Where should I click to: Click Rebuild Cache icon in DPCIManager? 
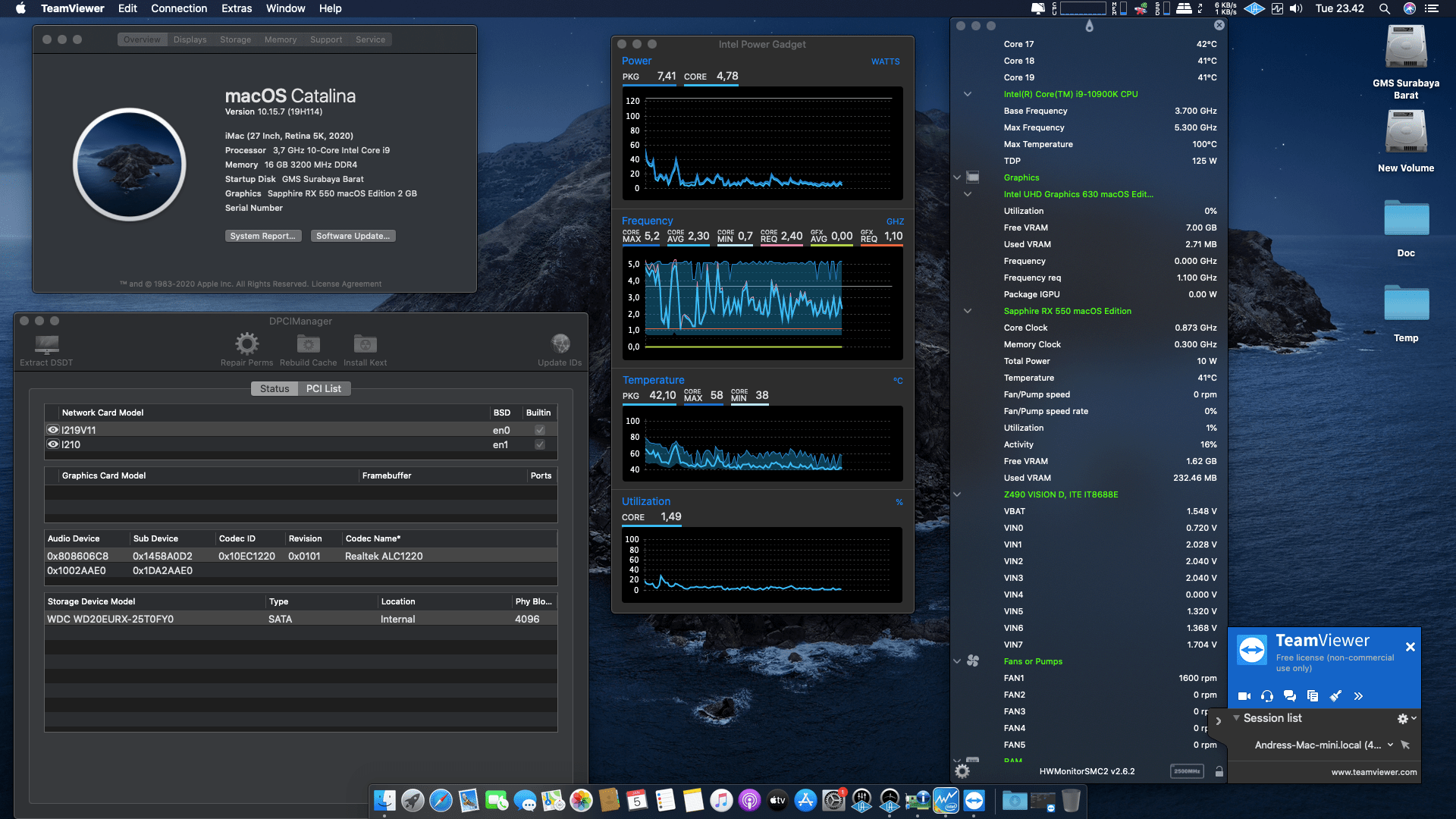point(308,344)
